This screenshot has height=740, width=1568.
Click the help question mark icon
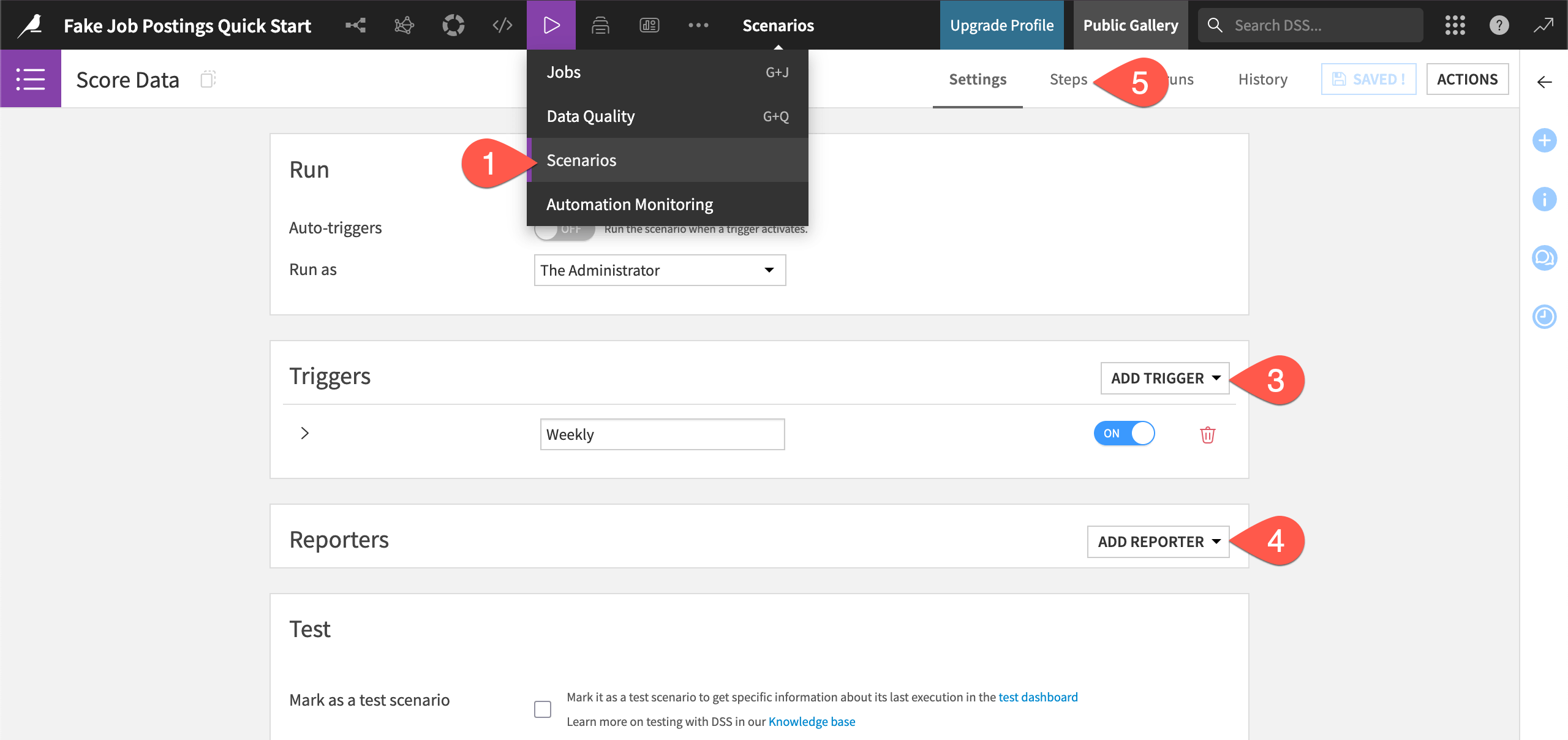(1499, 25)
